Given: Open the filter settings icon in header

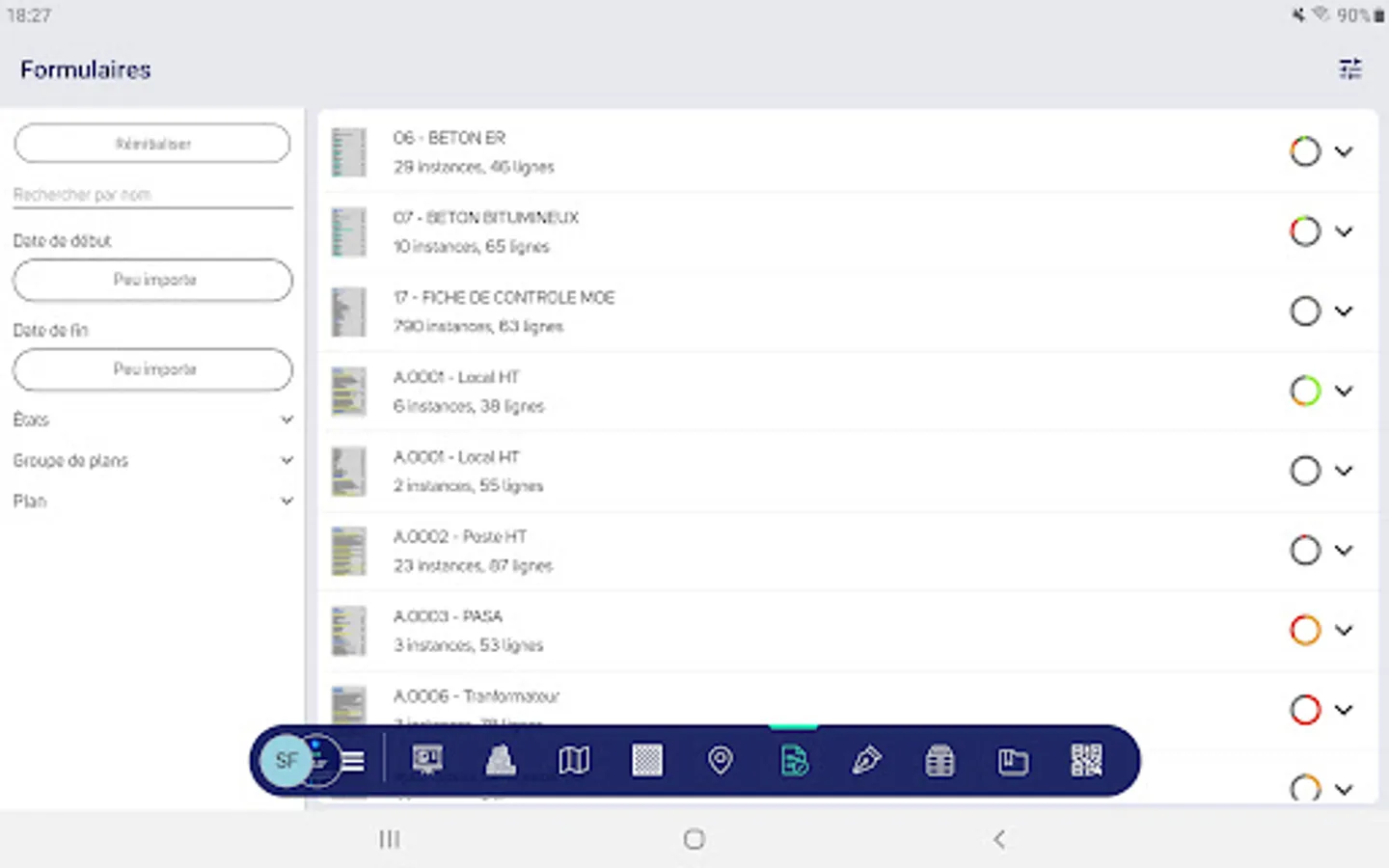Looking at the screenshot, I should (1350, 68).
